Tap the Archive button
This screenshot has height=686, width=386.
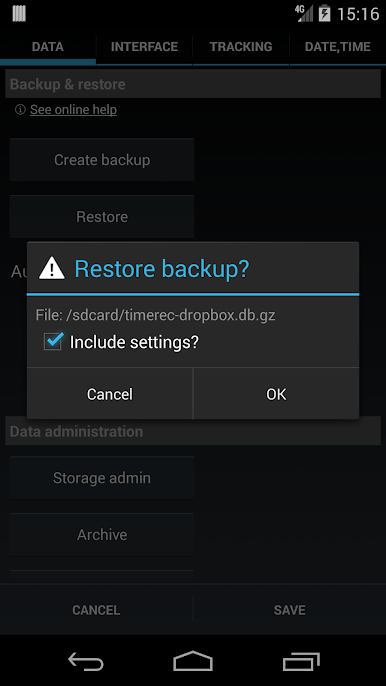(x=102, y=535)
